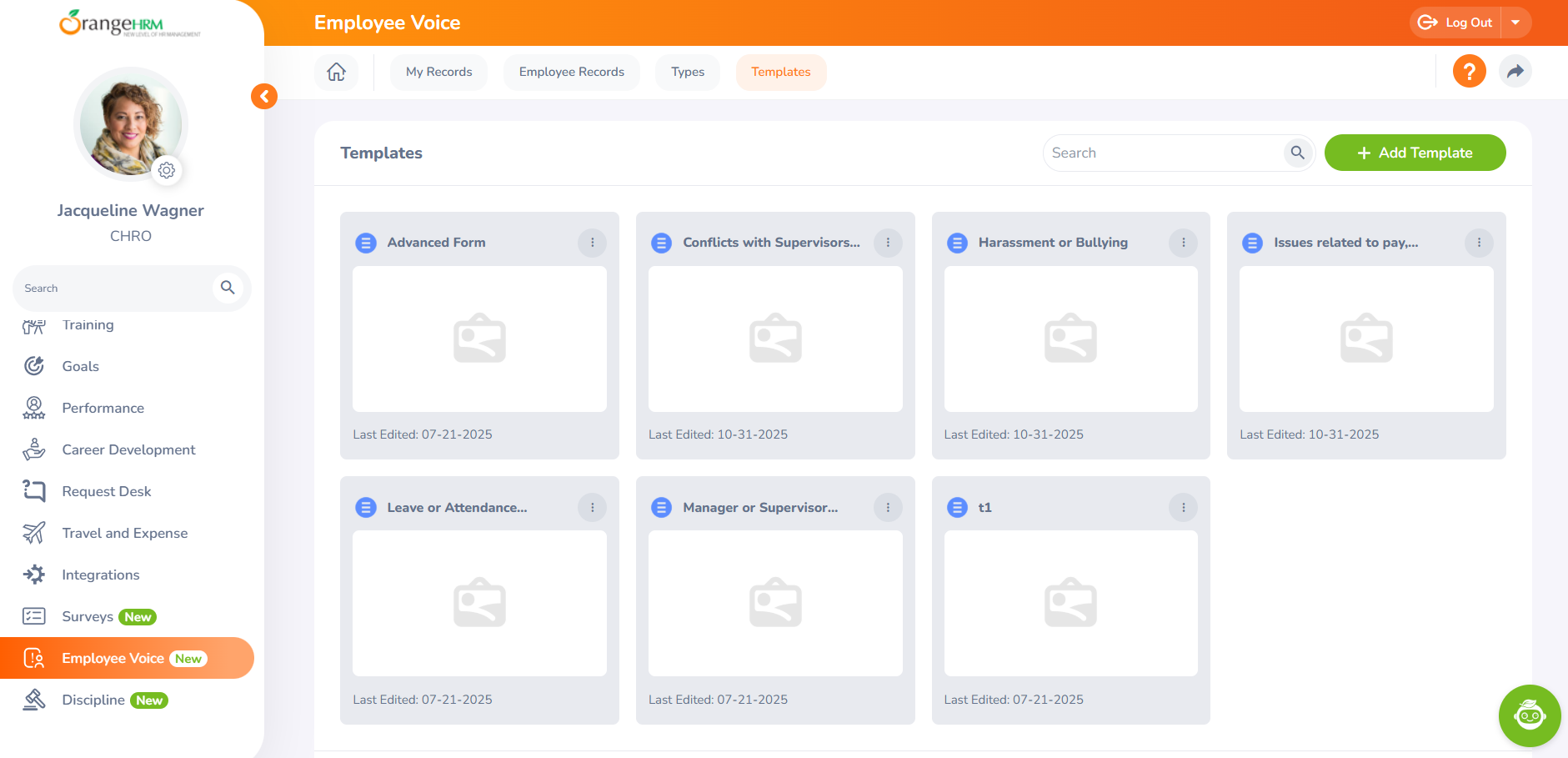Screen dimensions: 1568x758
Task: Go to the Types tab
Action: (x=687, y=72)
